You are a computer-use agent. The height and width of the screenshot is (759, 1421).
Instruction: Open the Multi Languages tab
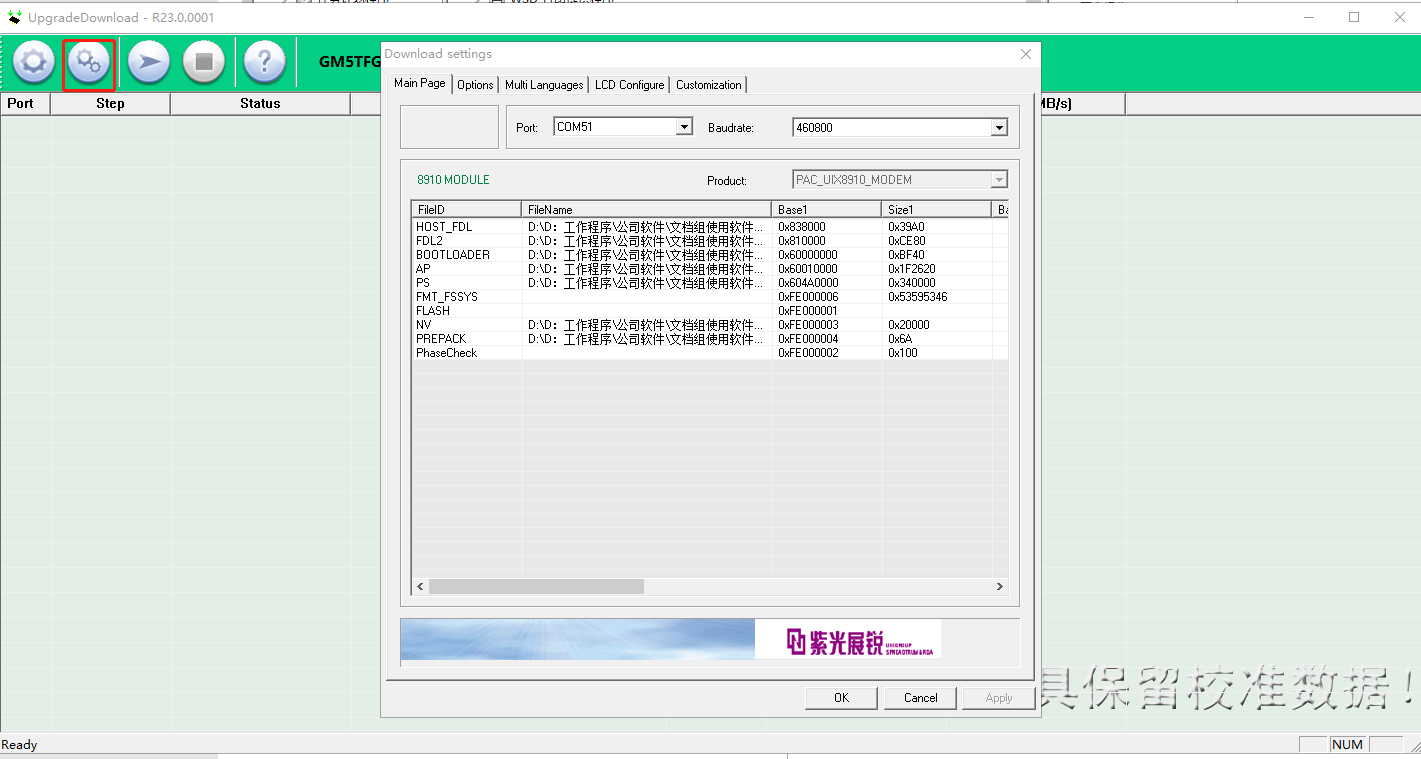[x=544, y=85]
